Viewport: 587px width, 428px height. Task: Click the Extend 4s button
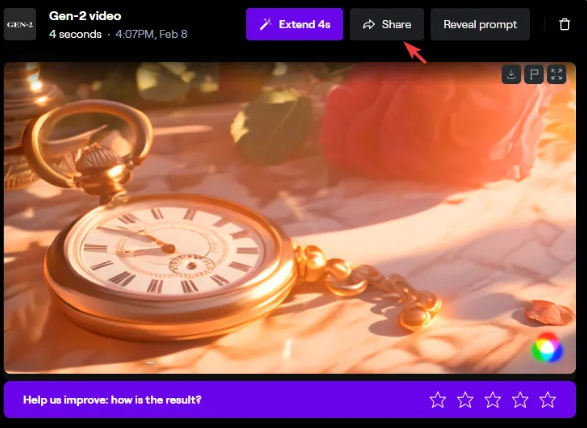click(x=294, y=24)
